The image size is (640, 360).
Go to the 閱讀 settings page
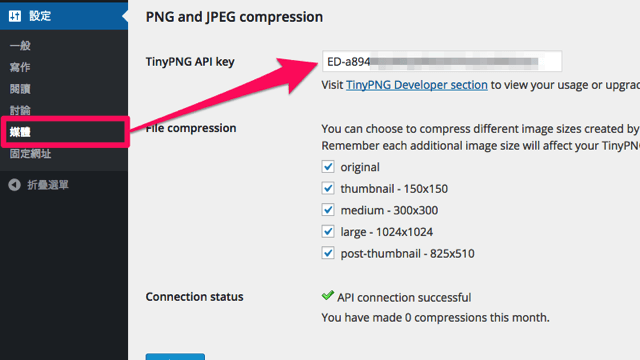(x=20, y=89)
